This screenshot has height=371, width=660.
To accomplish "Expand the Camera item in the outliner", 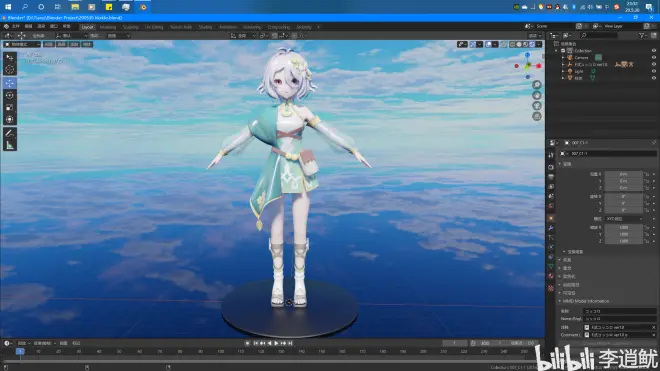I will (563, 58).
